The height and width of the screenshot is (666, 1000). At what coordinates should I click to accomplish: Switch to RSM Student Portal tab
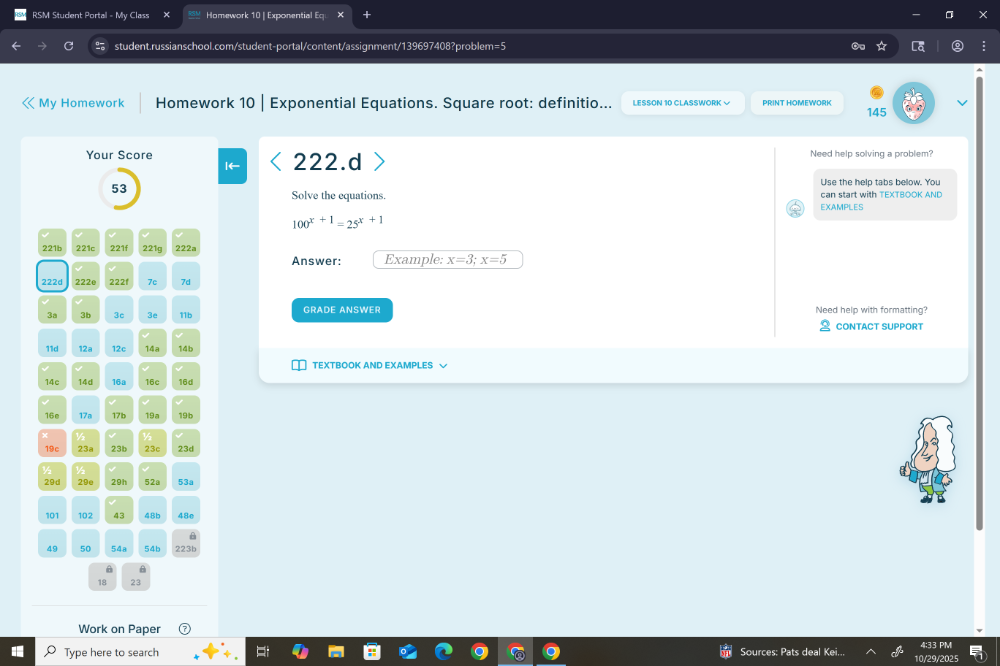coord(88,15)
